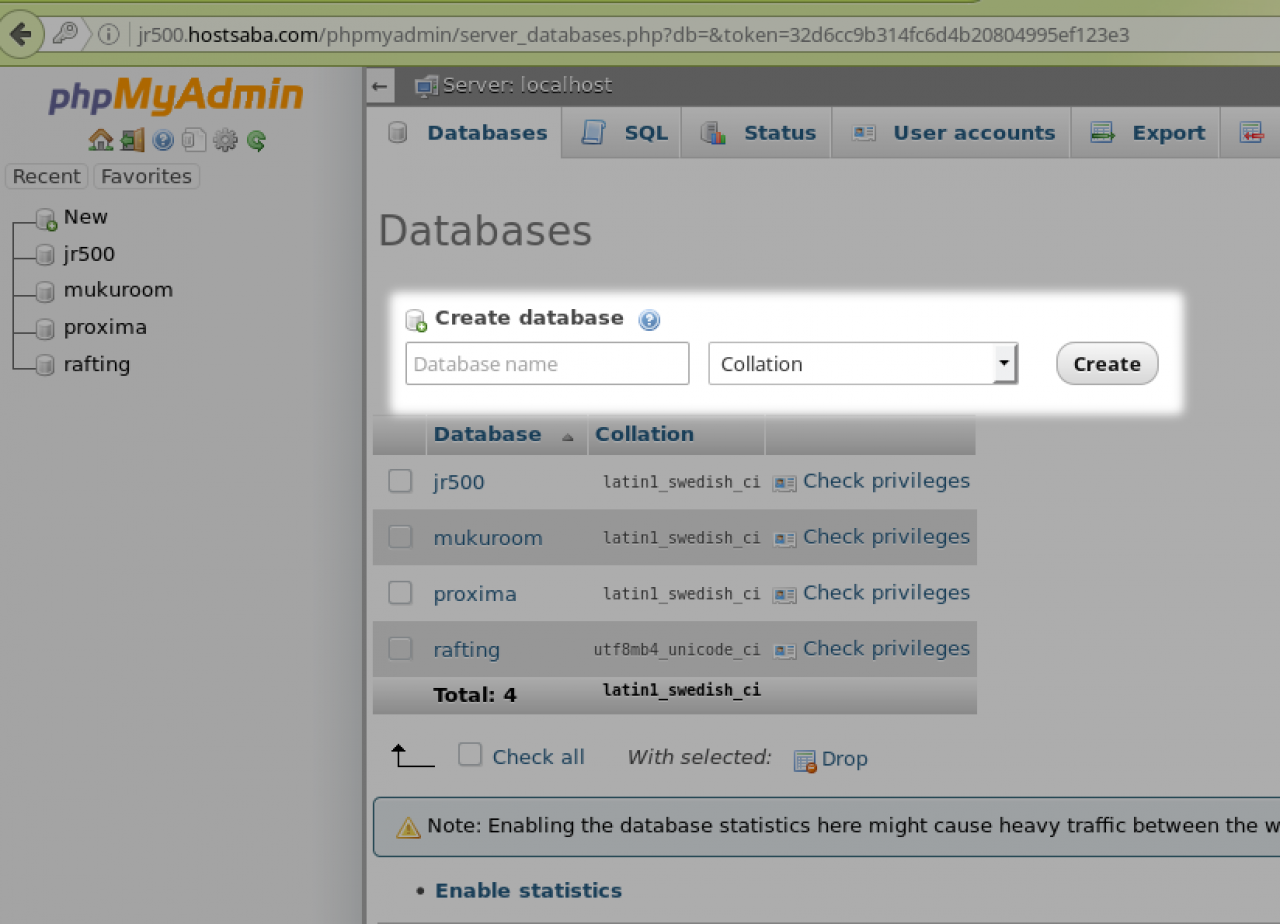Sort by Database column header

pos(487,434)
